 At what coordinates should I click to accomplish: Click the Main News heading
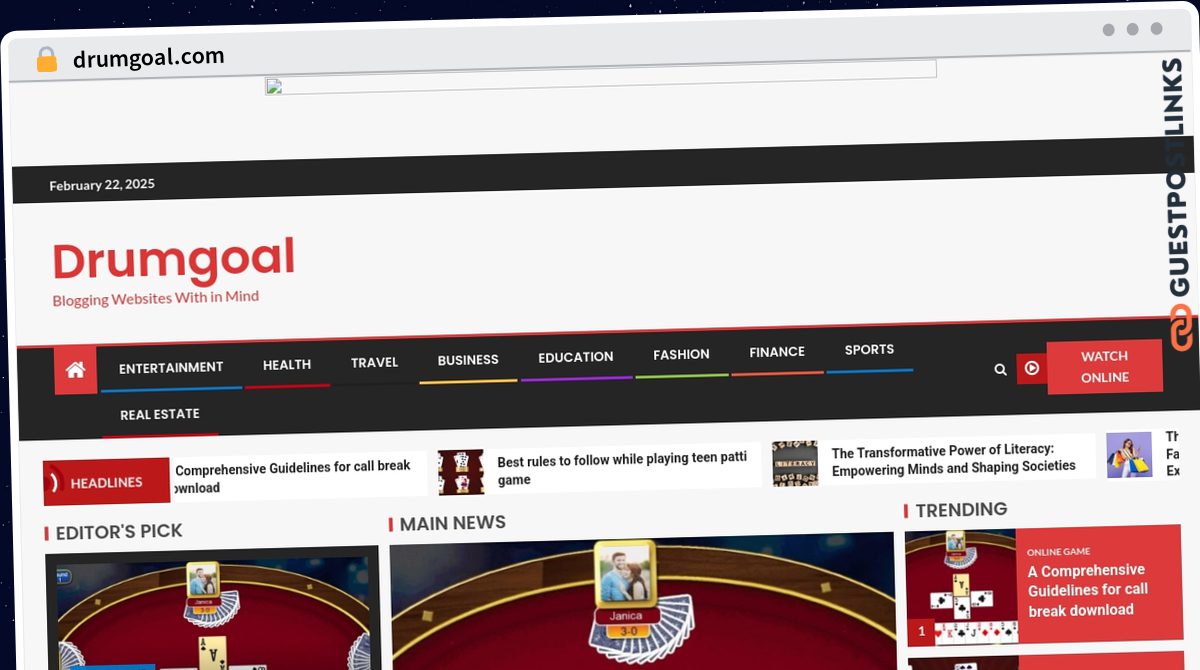click(x=453, y=523)
